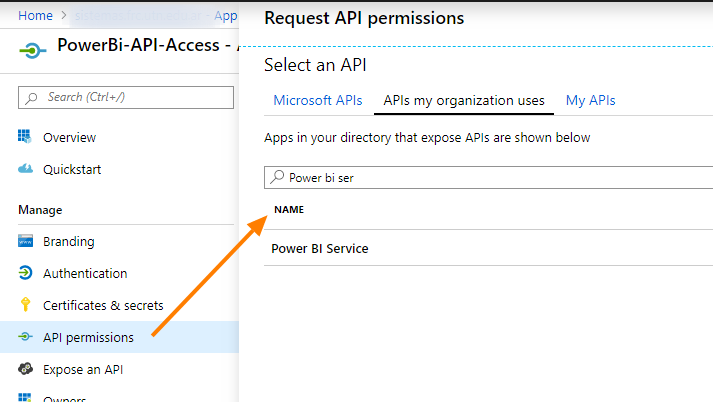Viewport: 713px width, 402px height.
Task: Select API permissions in the sidebar
Action: (x=119, y=337)
